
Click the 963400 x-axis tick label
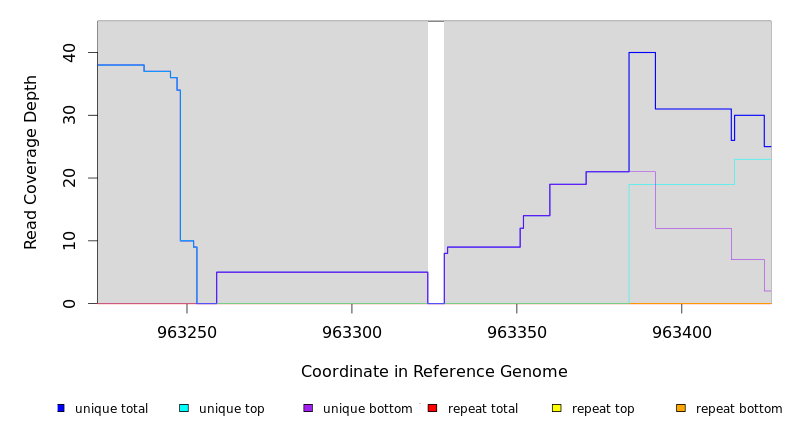coord(681,332)
